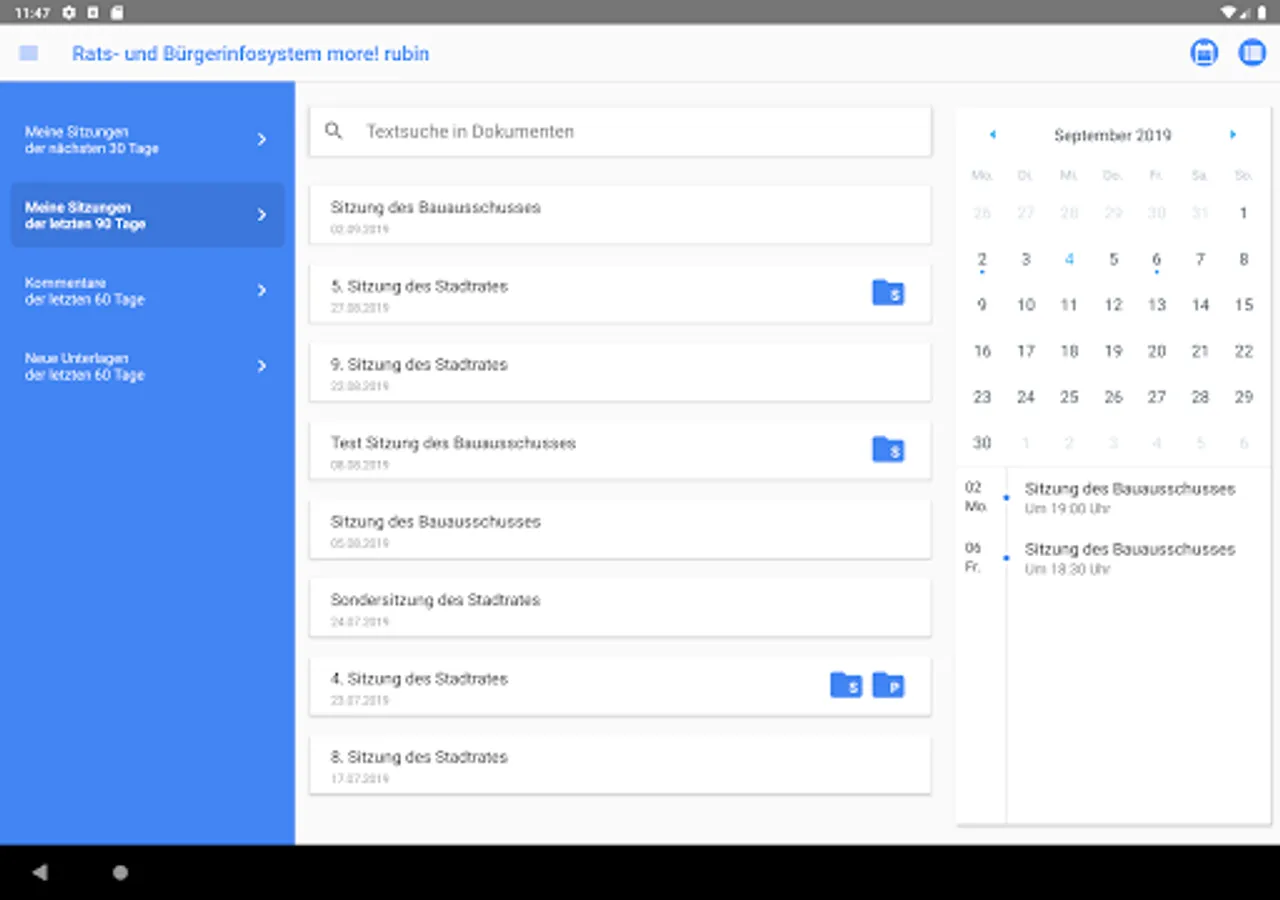
Task: Go to previous month in calendar
Action: point(993,135)
